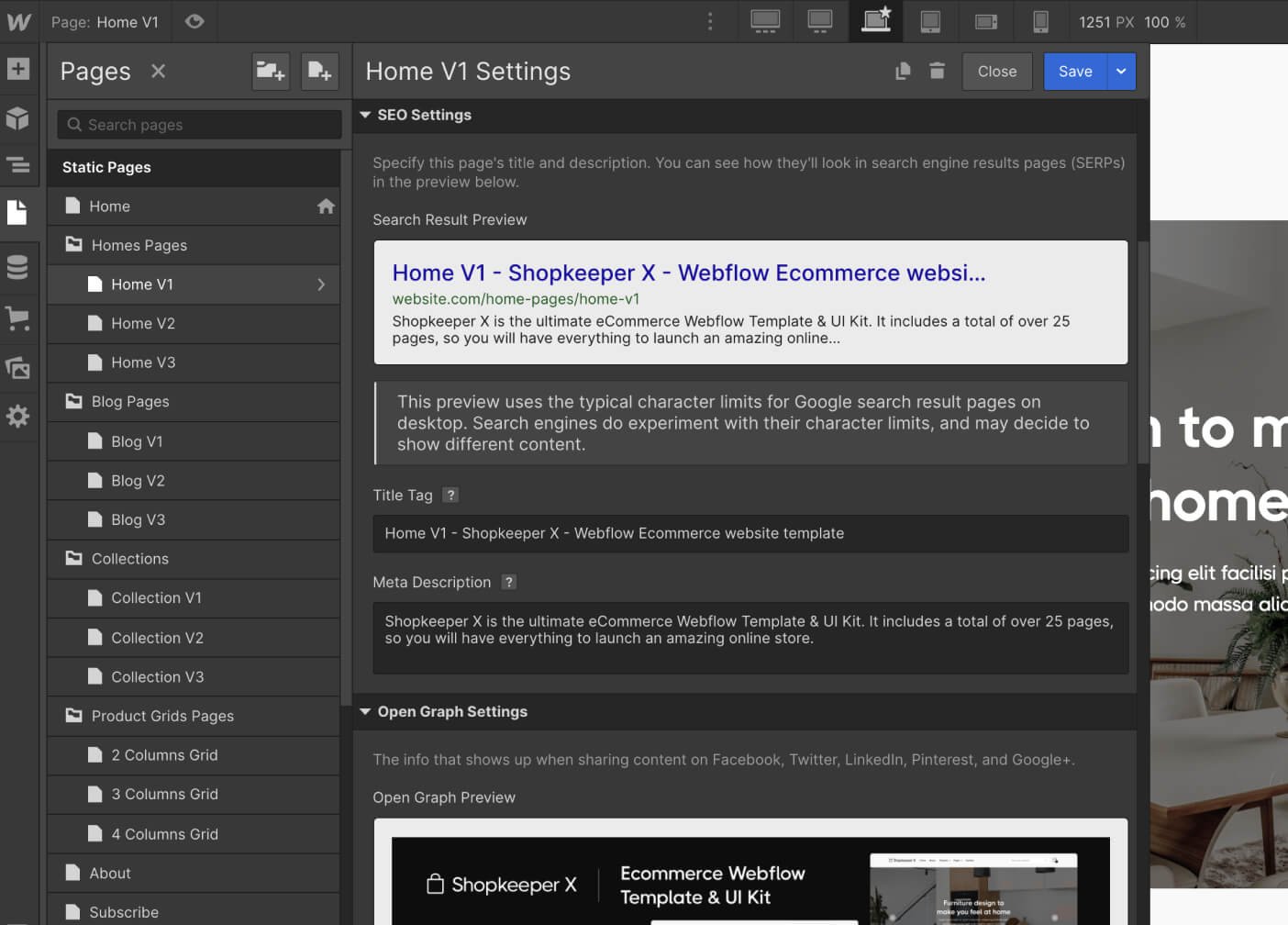The image size is (1288, 925).
Task: Open the CMS Collections database icon
Action: click(17, 267)
